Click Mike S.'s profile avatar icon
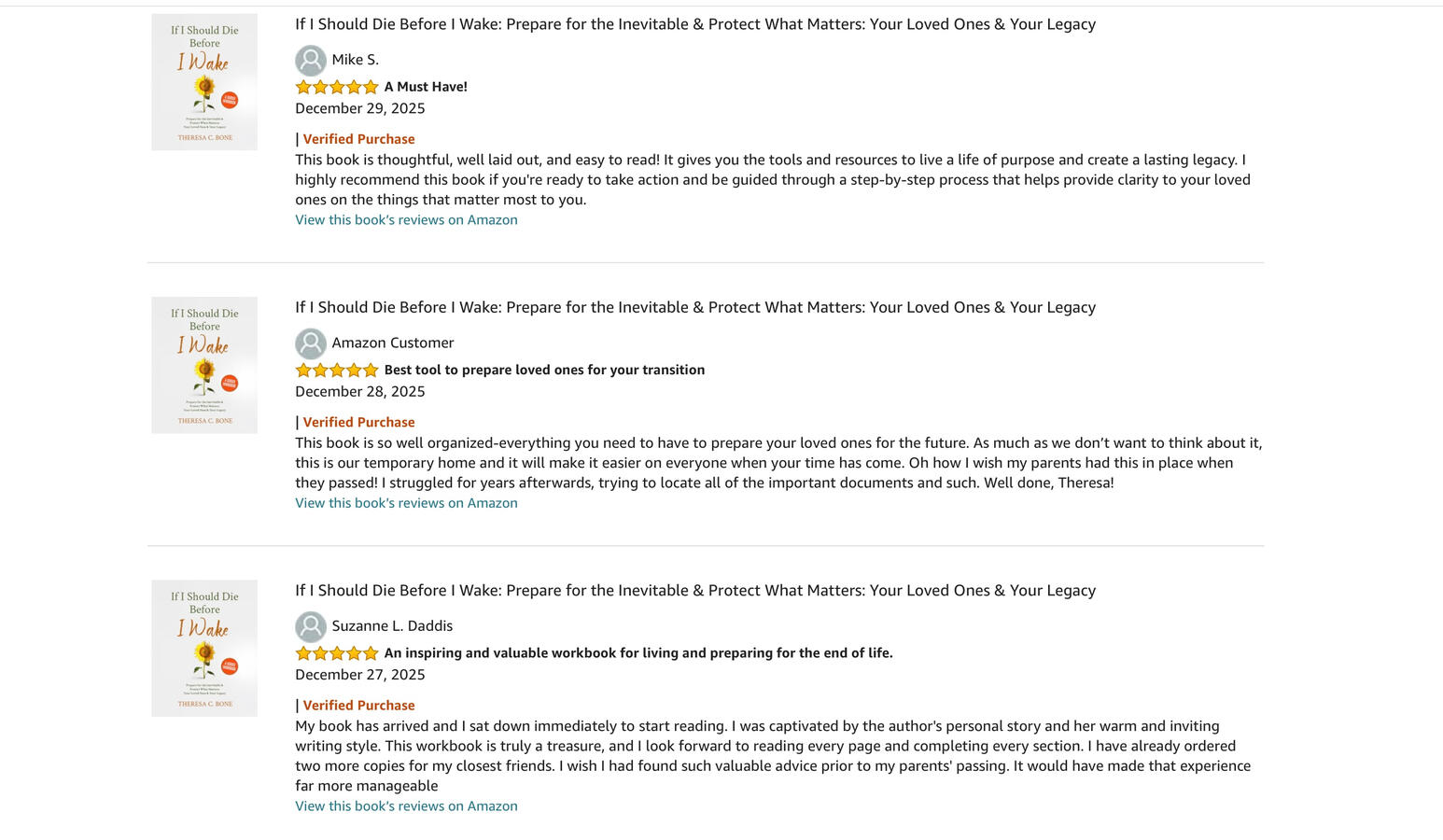The width and height of the screenshot is (1443, 840). tap(310, 61)
